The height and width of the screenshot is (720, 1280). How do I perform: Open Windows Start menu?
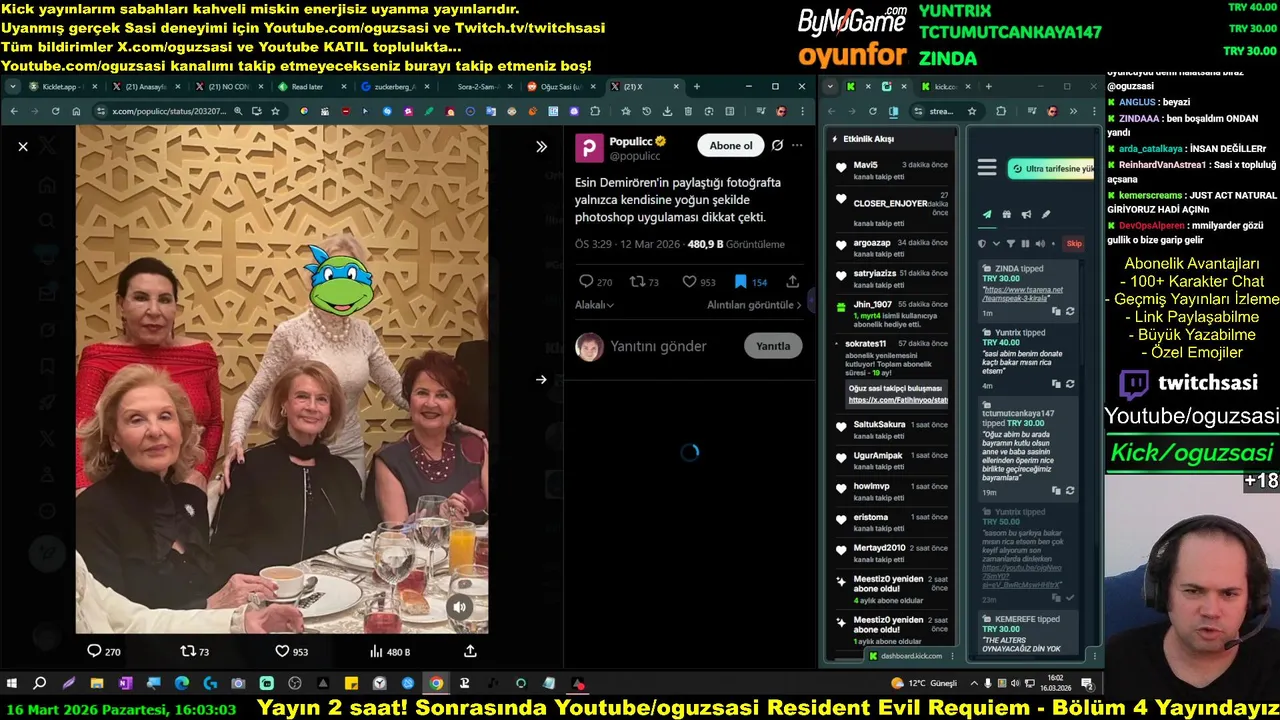12,684
